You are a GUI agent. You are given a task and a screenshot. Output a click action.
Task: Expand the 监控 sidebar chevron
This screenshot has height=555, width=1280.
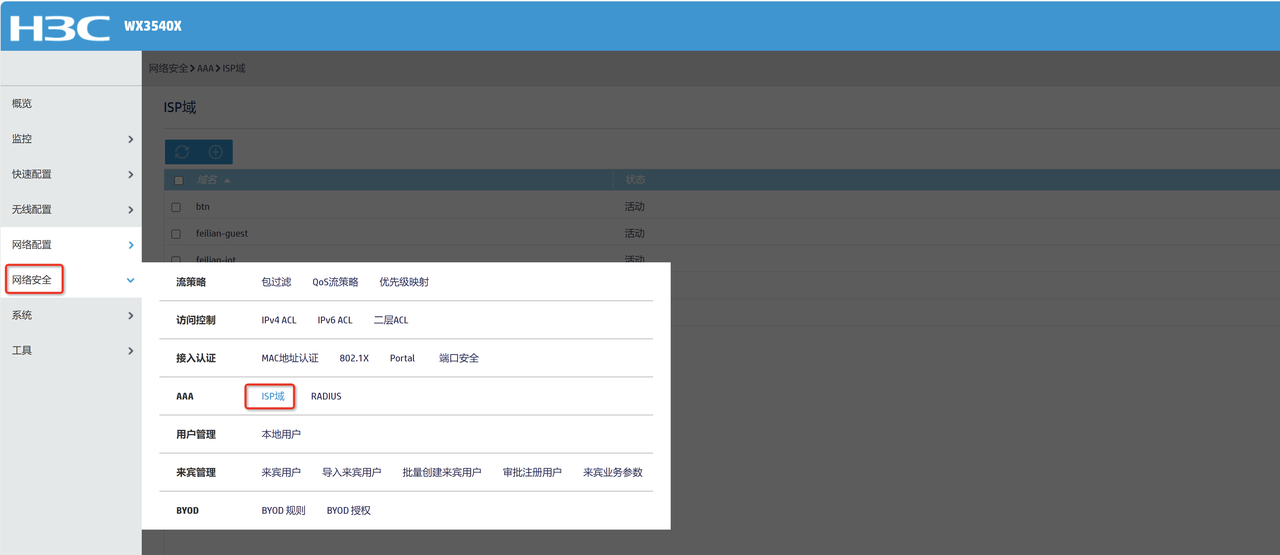click(130, 139)
